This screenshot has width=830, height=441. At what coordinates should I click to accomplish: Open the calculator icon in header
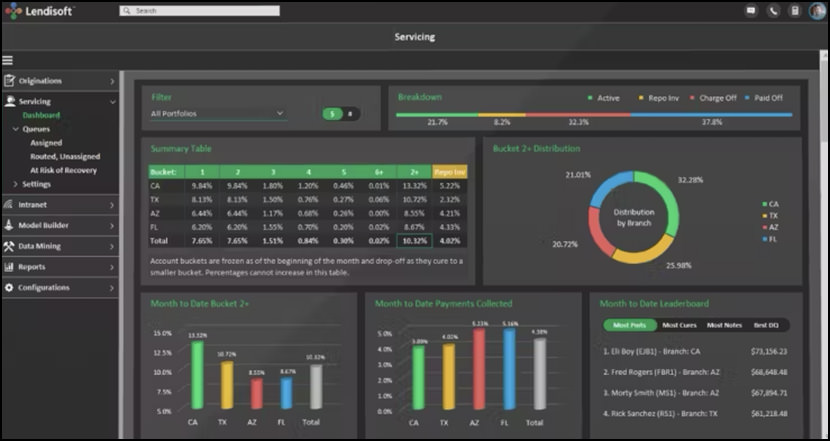pyautogui.click(x=795, y=11)
